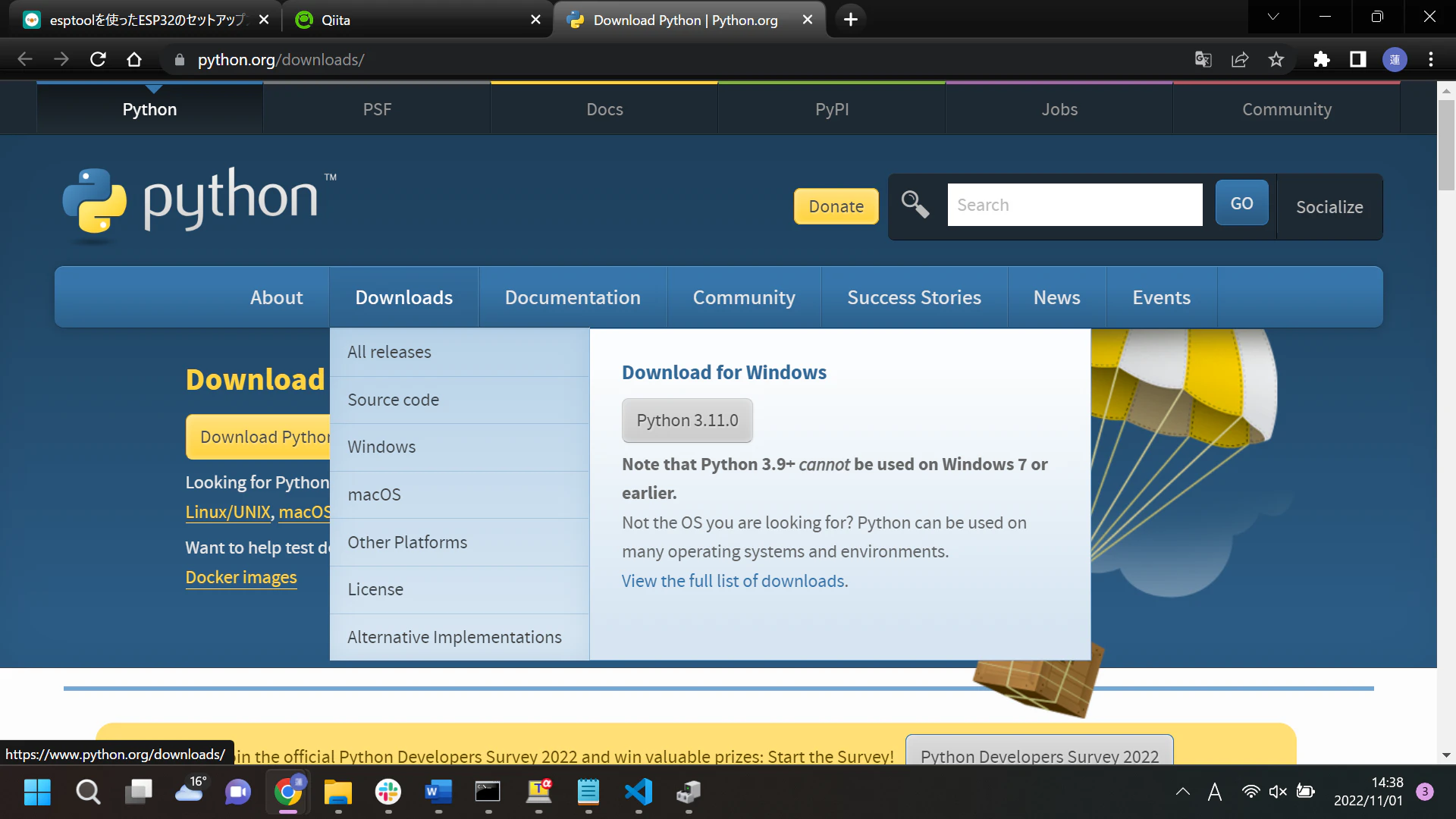Switch to the PSF top tab
Screen dimensions: 1456x819
click(377, 109)
